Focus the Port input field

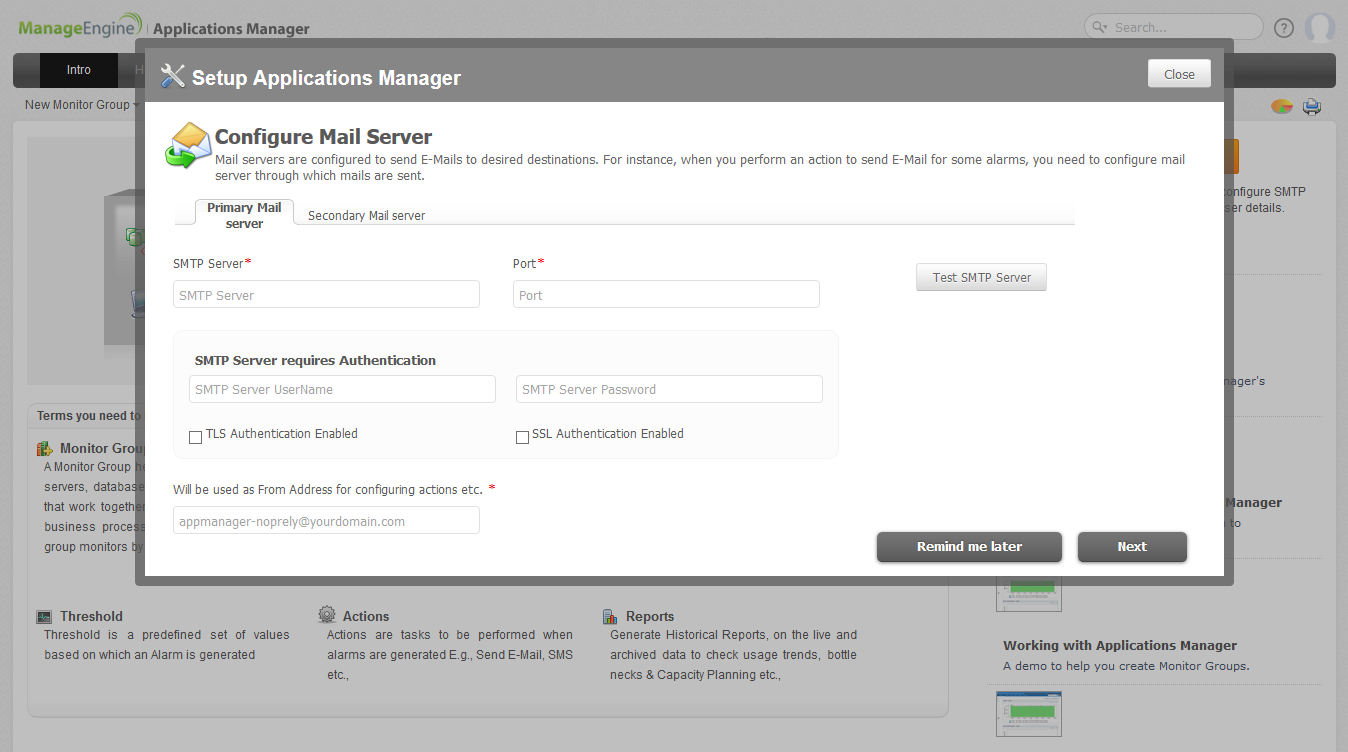666,294
